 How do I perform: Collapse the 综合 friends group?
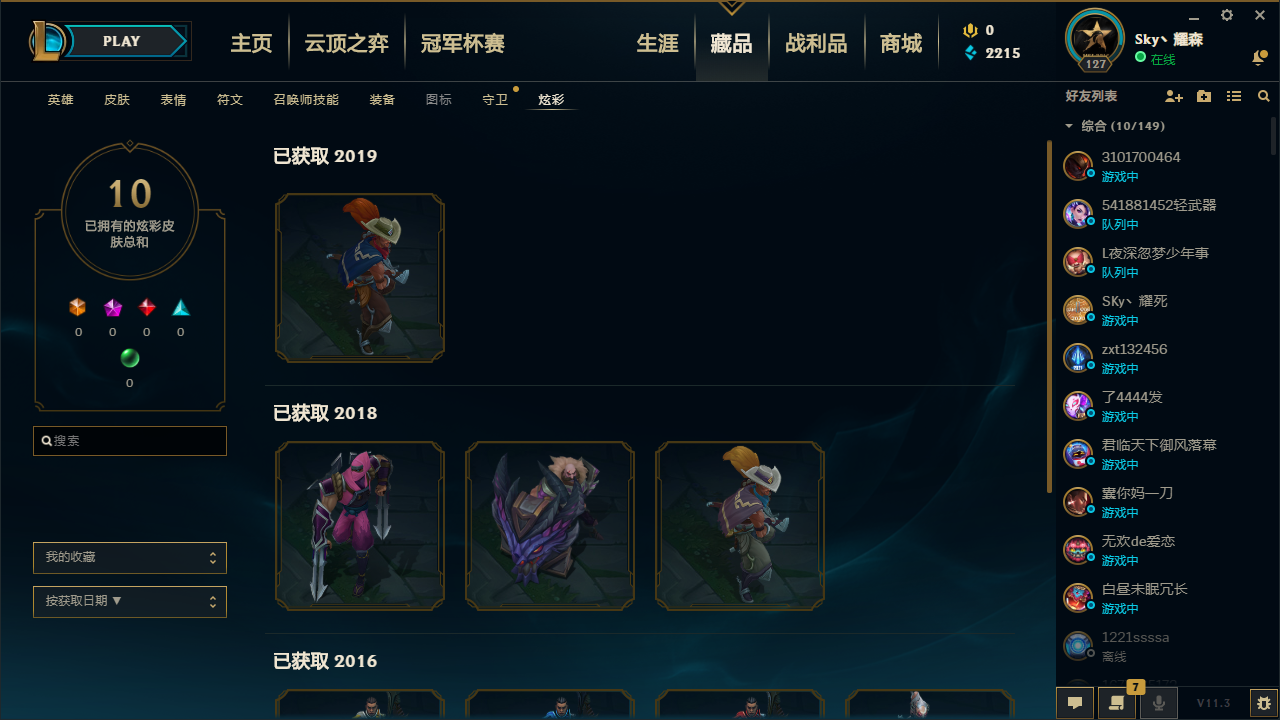tap(1069, 126)
